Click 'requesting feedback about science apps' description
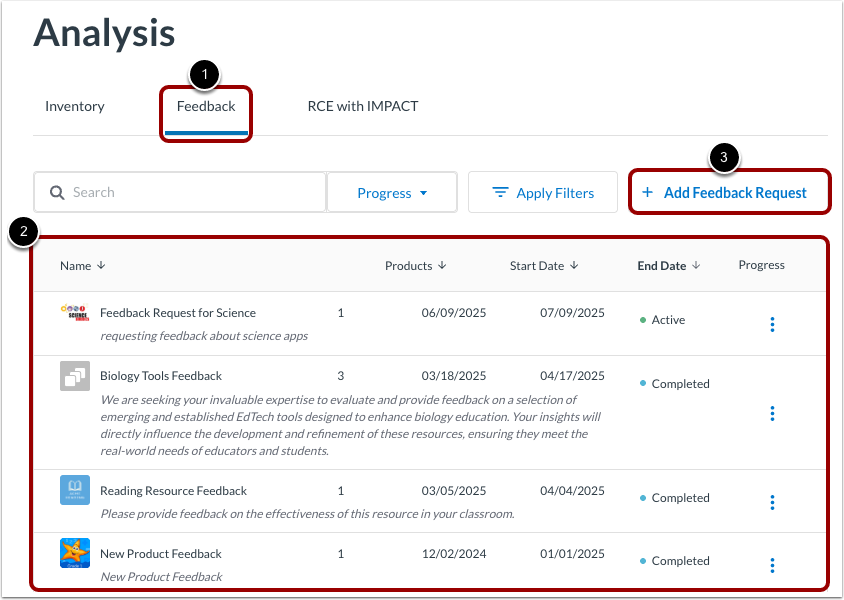The image size is (844, 600). 204,336
